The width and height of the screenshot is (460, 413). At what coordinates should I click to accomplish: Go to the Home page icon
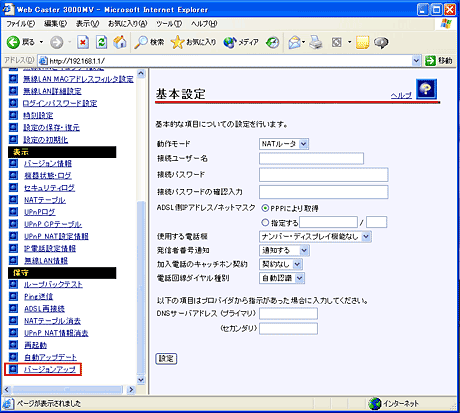click(x=120, y=42)
